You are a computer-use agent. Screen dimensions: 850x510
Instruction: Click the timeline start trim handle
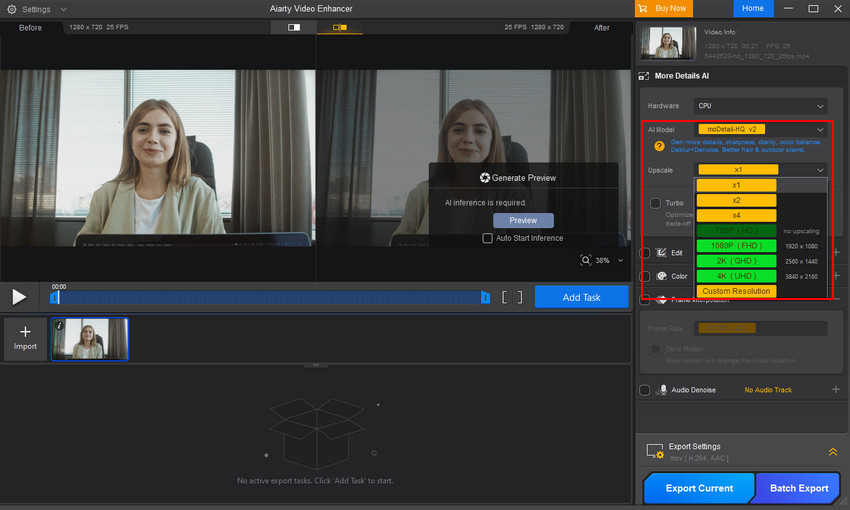54,298
